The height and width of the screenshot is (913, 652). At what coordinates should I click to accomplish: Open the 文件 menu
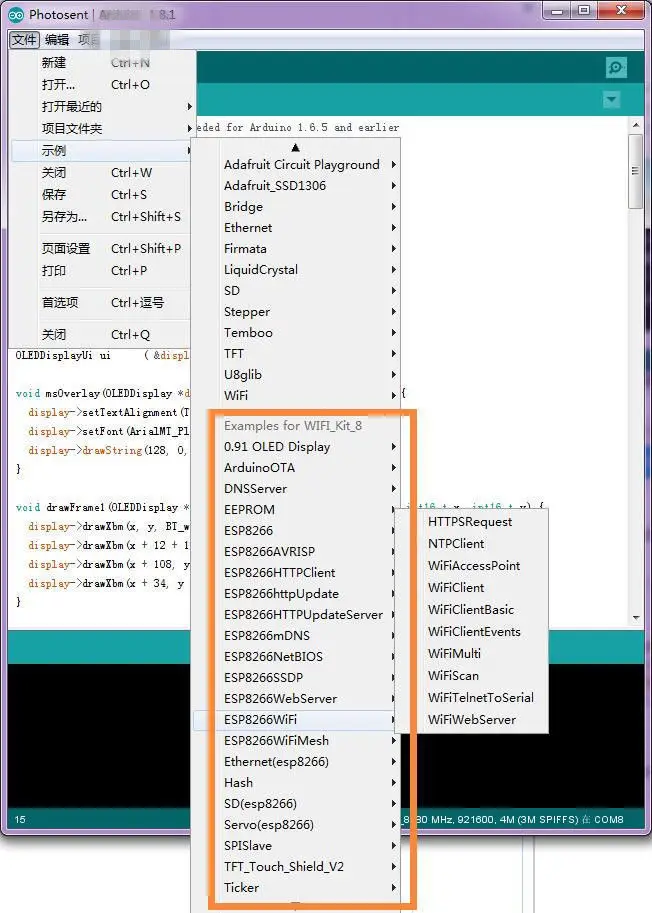[24, 40]
